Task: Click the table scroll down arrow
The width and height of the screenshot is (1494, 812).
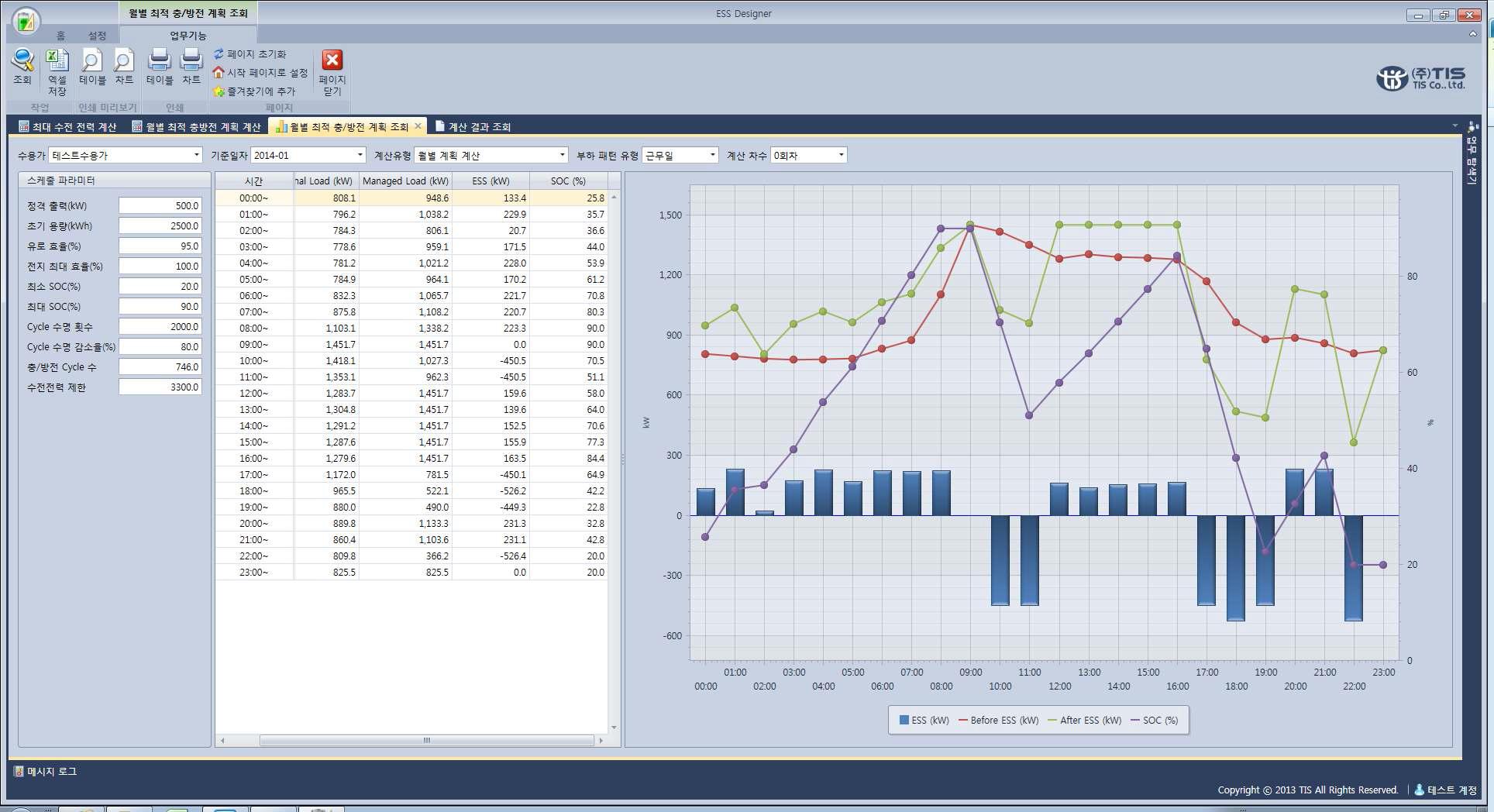Action: pyautogui.click(x=614, y=728)
